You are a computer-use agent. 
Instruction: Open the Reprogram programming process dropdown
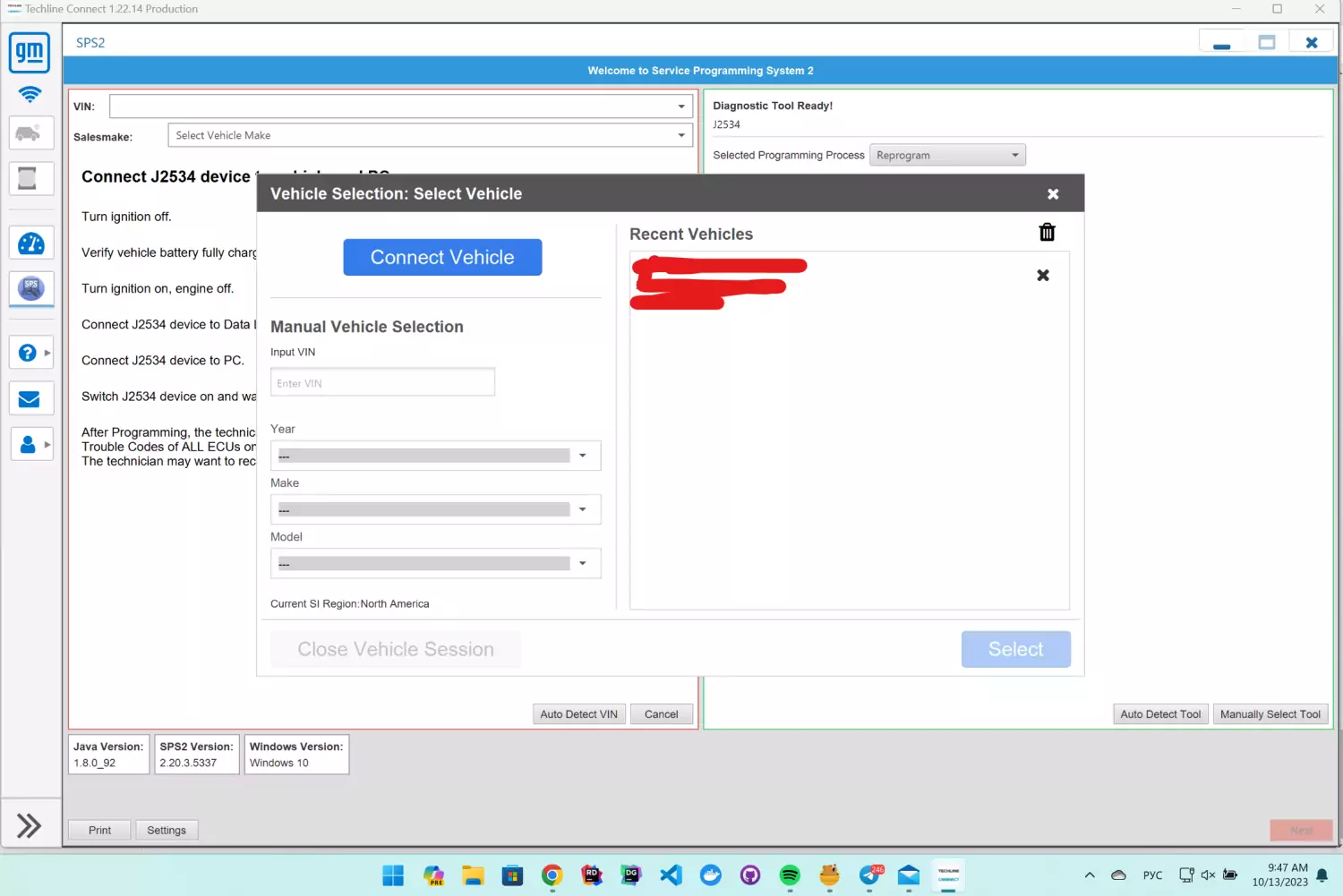tap(947, 155)
